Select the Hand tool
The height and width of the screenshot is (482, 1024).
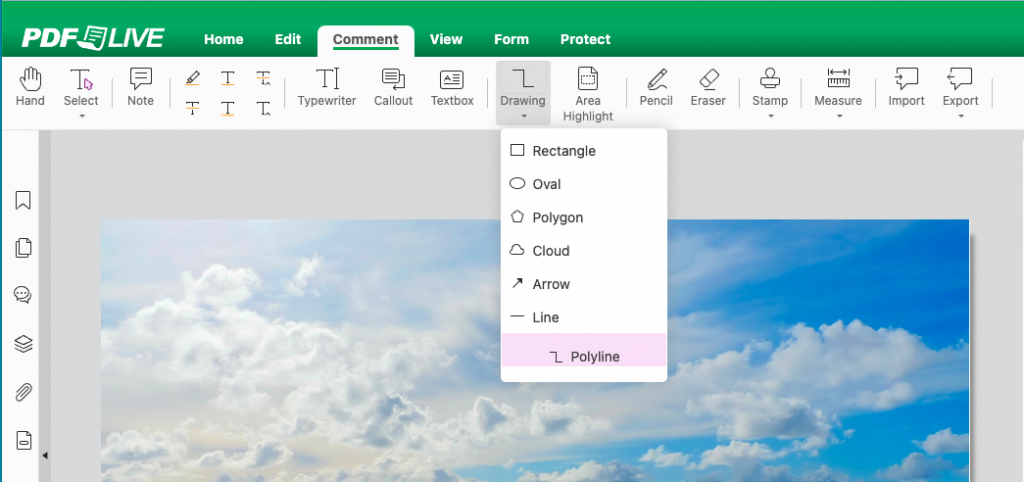[30, 86]
